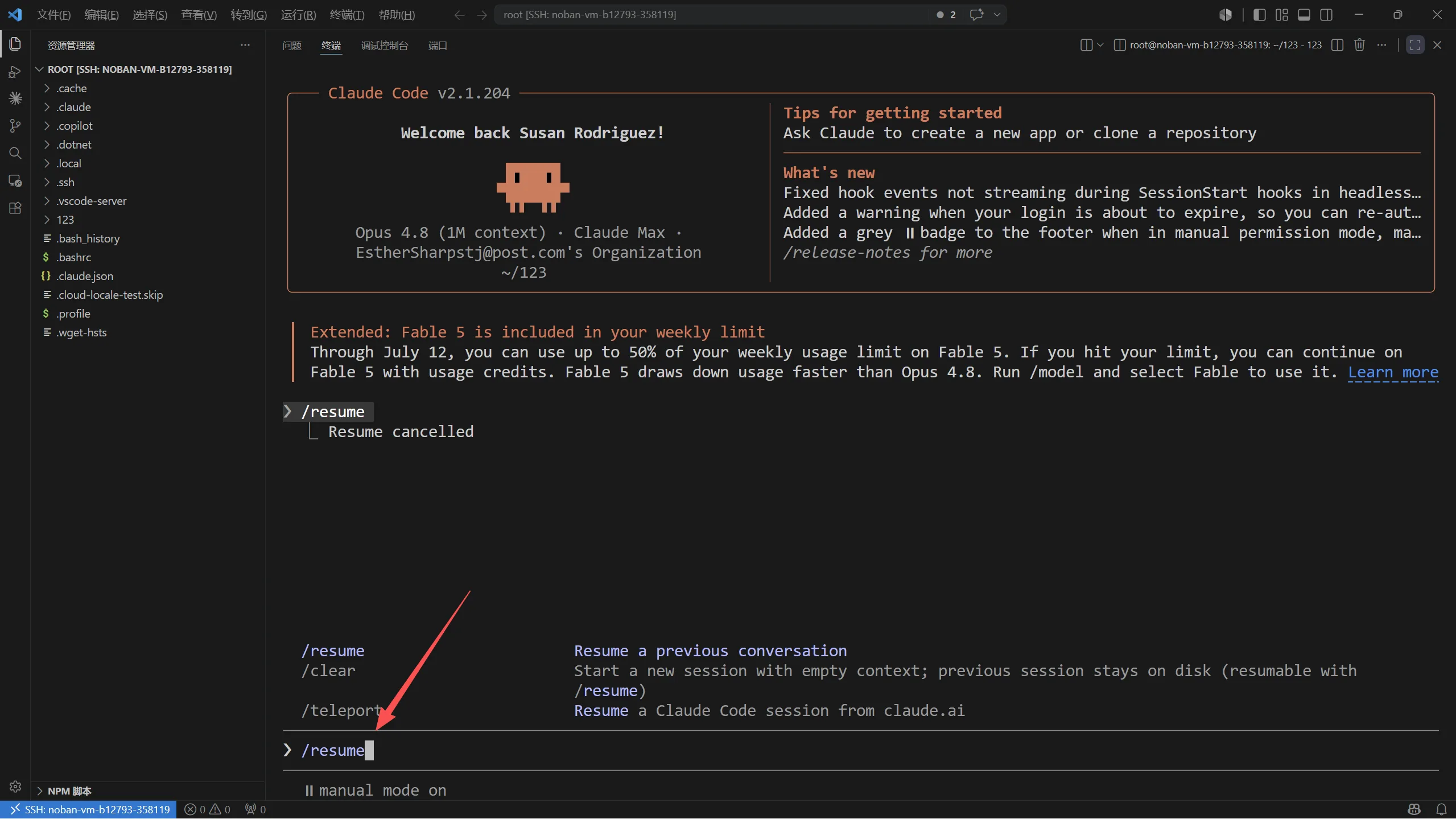
Task: Toggle maximized terminal panel size
Action: point(1414,45)
